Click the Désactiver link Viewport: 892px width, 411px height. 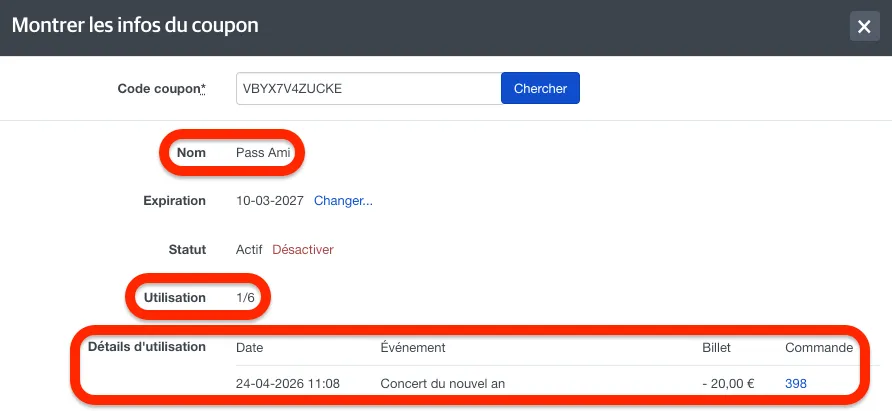coord(303,250)
